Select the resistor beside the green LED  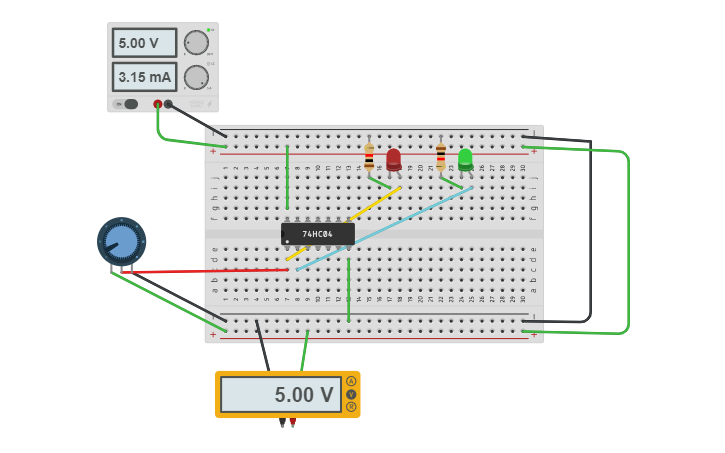click(441, 156)
